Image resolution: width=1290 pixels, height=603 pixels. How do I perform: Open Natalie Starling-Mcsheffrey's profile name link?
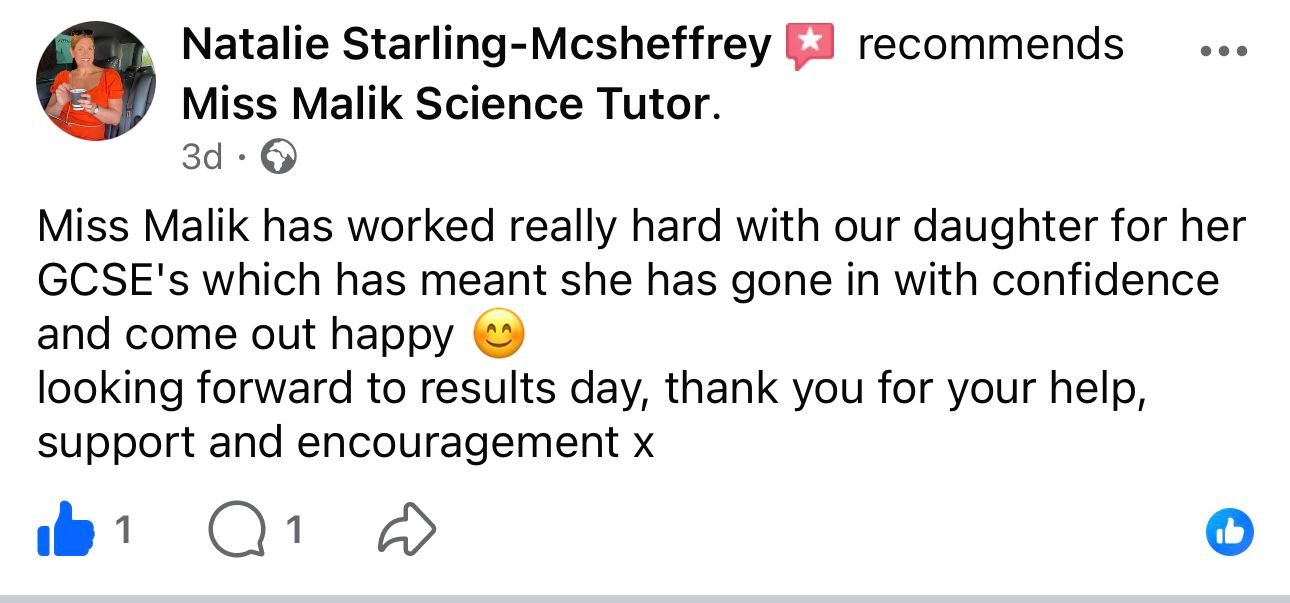click(478, 45)
